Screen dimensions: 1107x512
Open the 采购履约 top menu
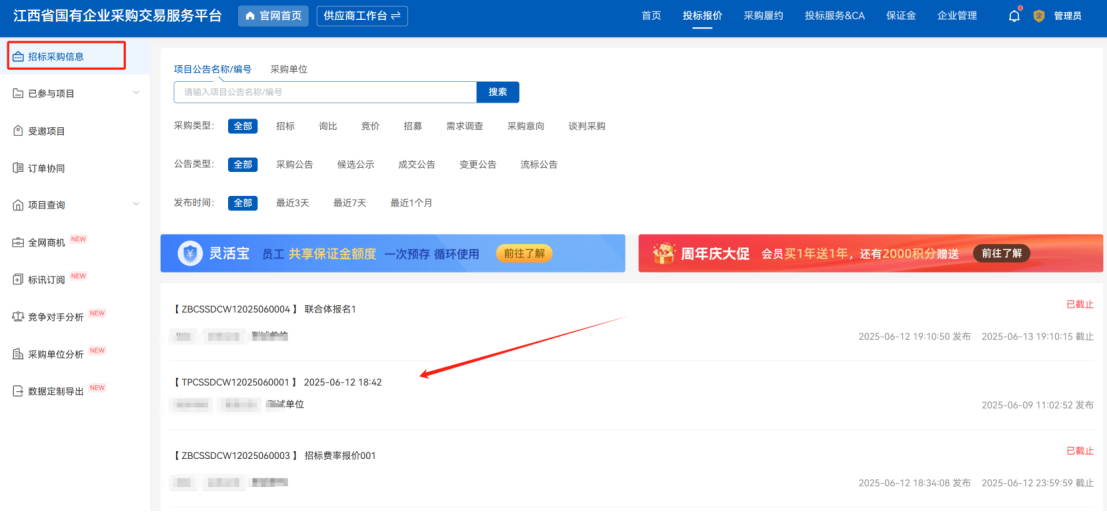tap(763, 16)
